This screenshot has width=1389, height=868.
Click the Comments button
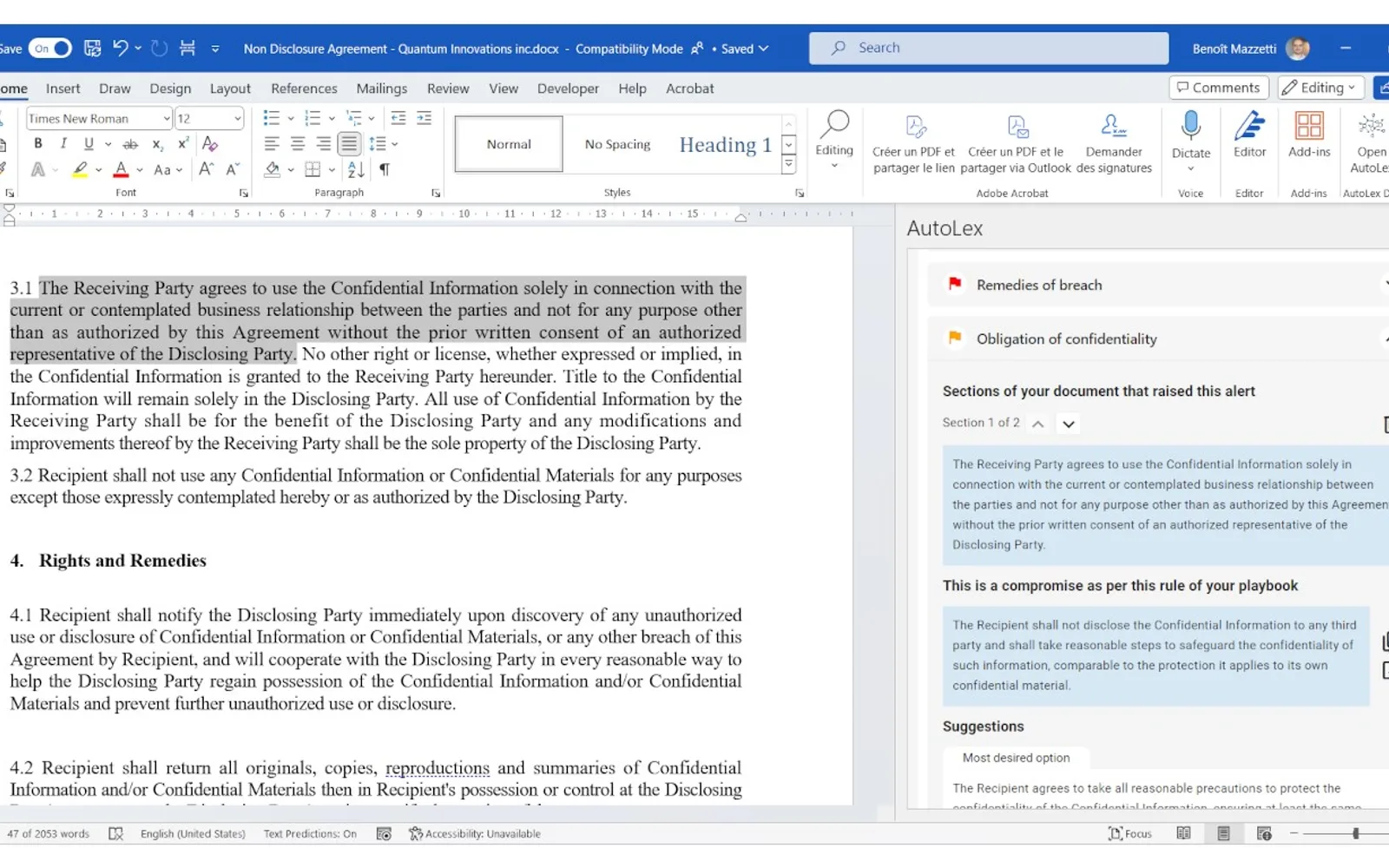tap(1219, 88)
